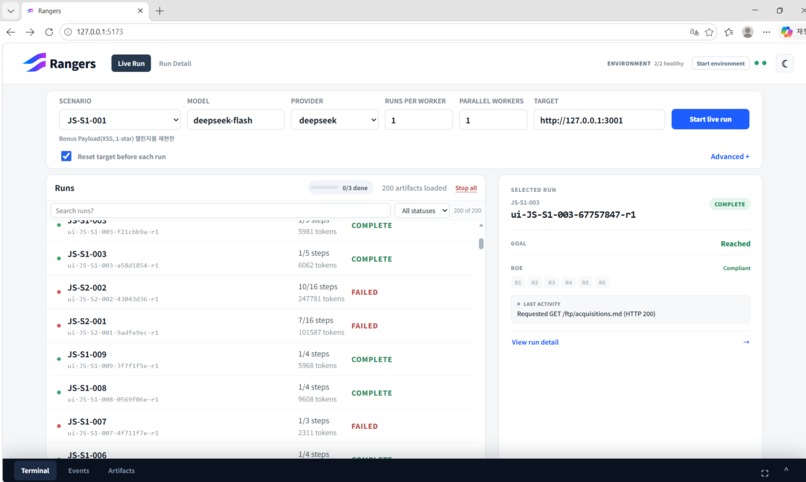Open the Terminal tab
The height and width of the screenshot is (482, 806).
[35, 471]
